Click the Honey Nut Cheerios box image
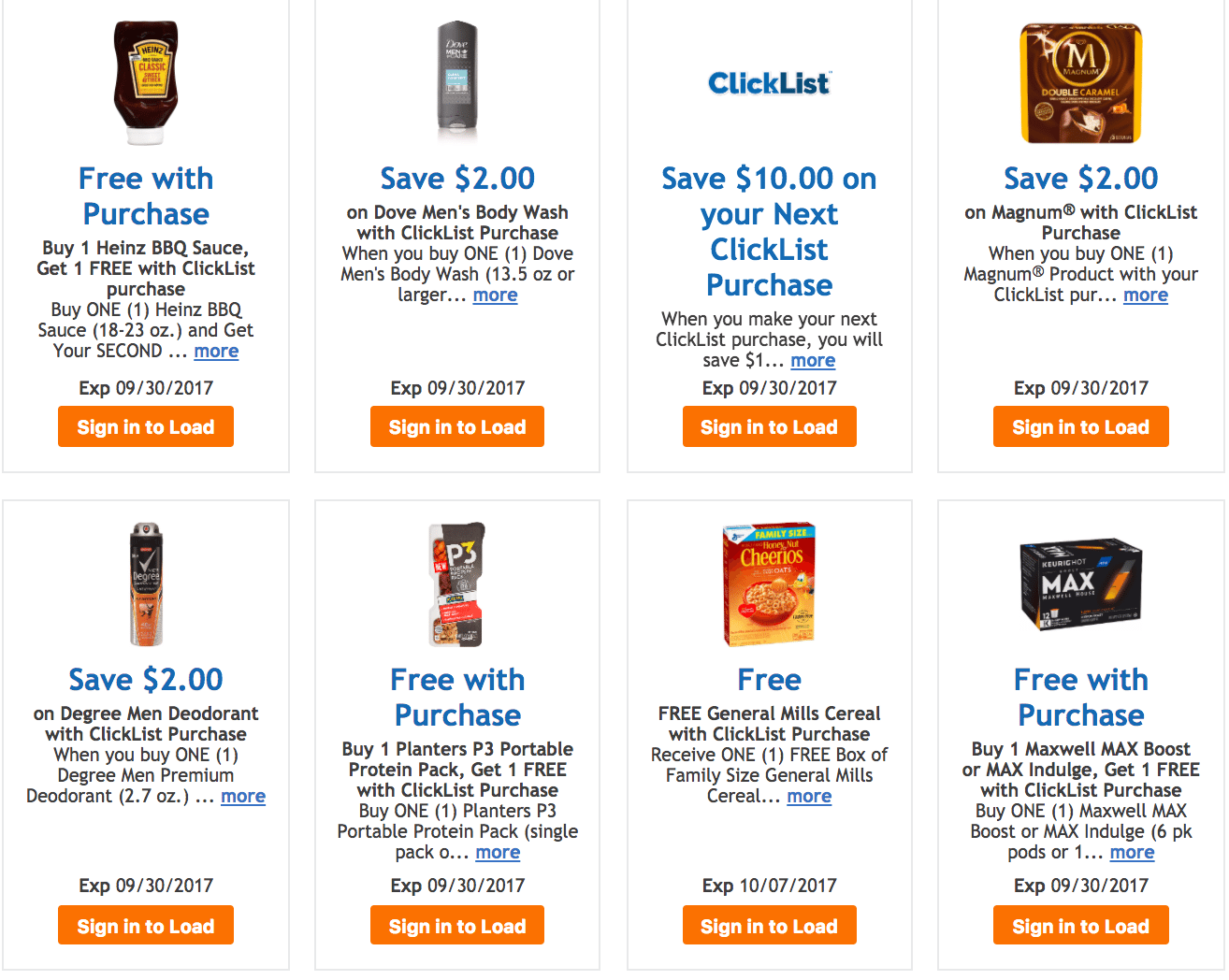The width and height of the screenshot is (1229, 980). [769, 584]
